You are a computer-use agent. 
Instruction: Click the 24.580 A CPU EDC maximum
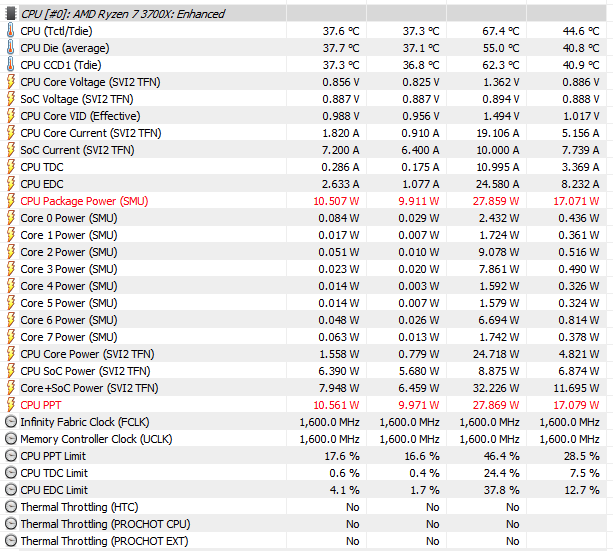(498, 184)
